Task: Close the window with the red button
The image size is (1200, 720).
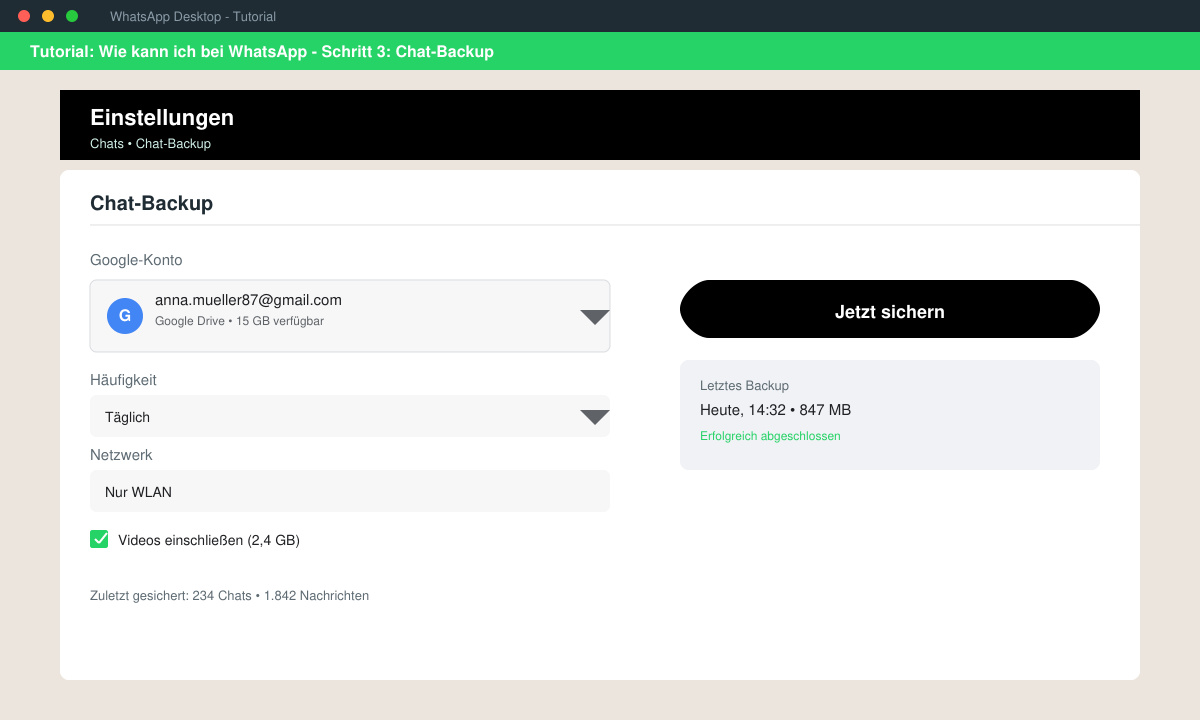Action: point(24,16)
